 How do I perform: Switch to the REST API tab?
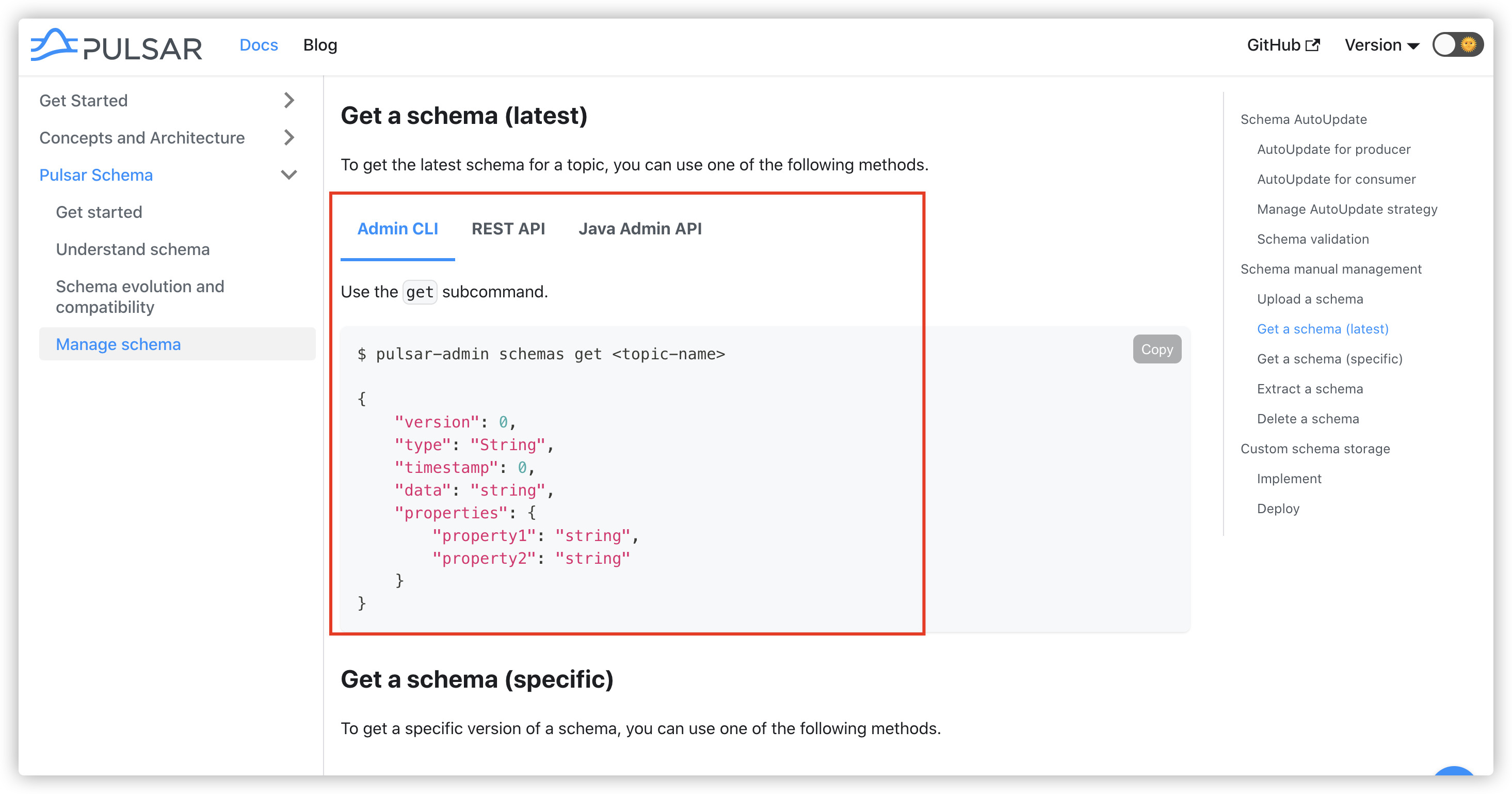tap(508, 229)
